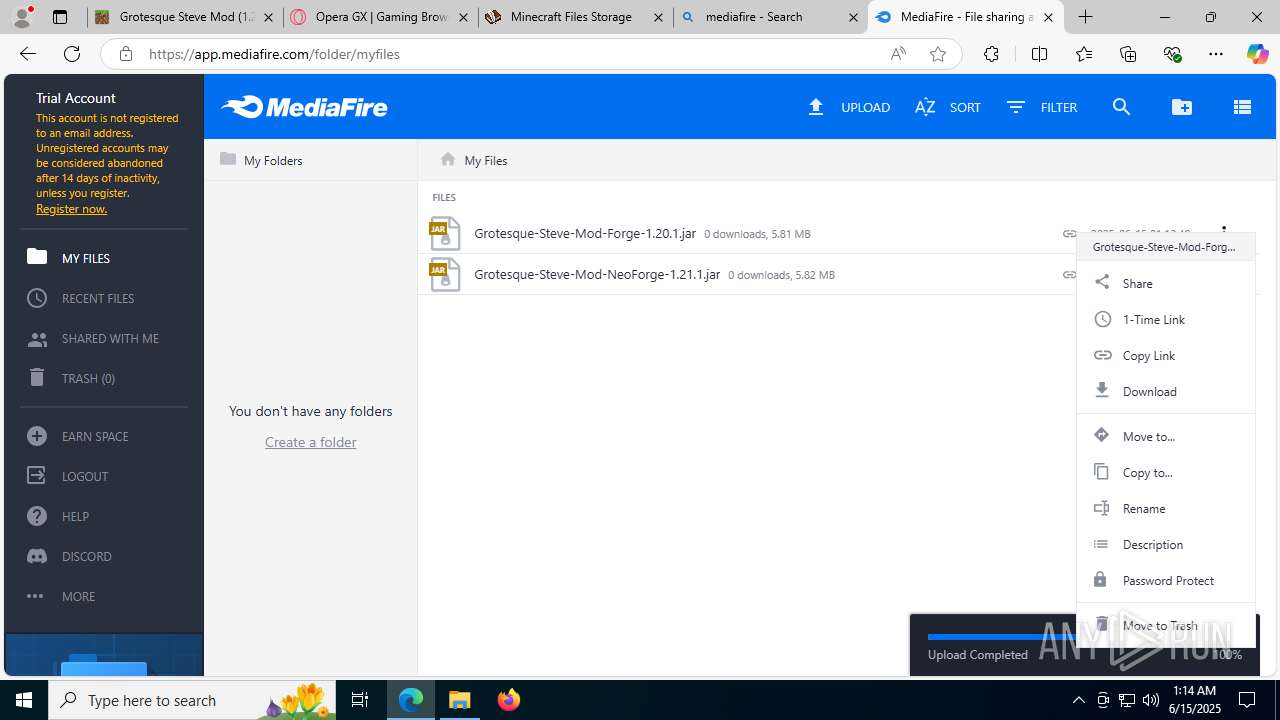Click the new folder icon
1280x720 pixels.
coord(1182,107)
